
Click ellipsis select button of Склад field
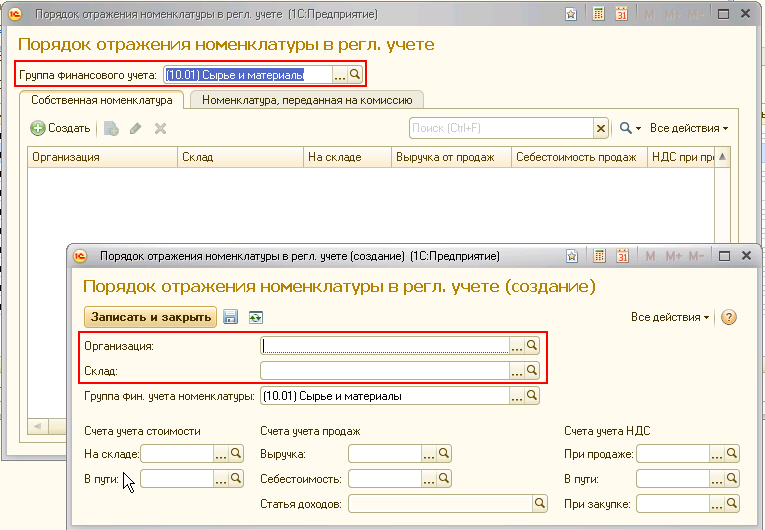[x=517, y=370]
